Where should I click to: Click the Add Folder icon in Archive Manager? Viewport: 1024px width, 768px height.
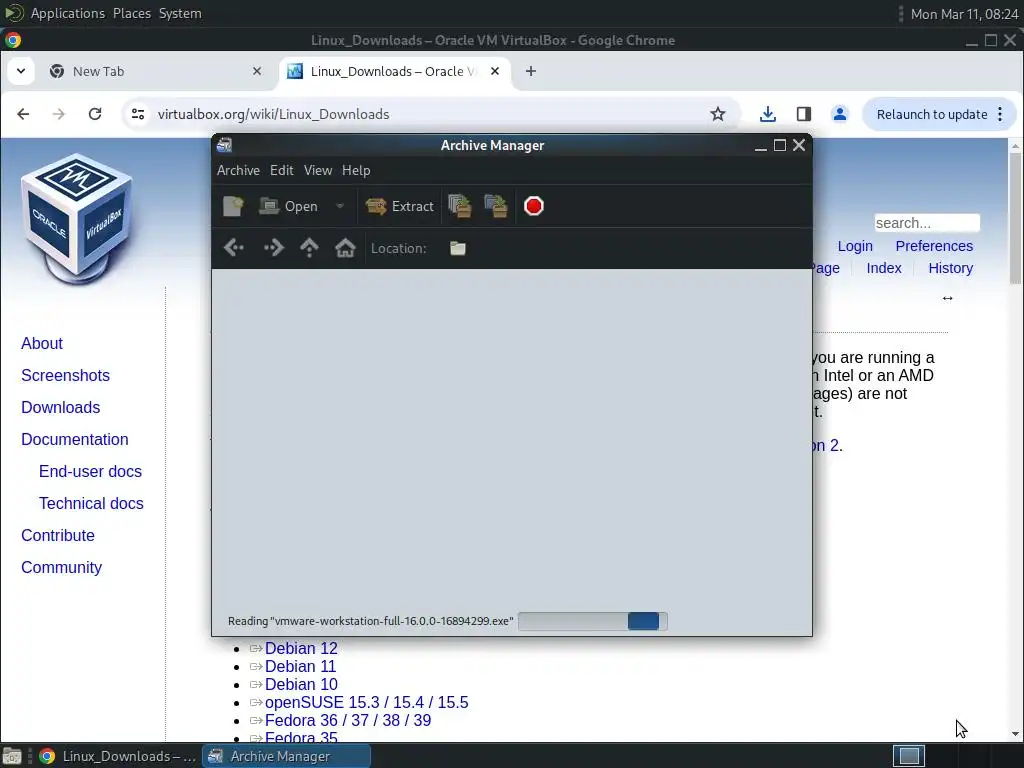point(496,206)
